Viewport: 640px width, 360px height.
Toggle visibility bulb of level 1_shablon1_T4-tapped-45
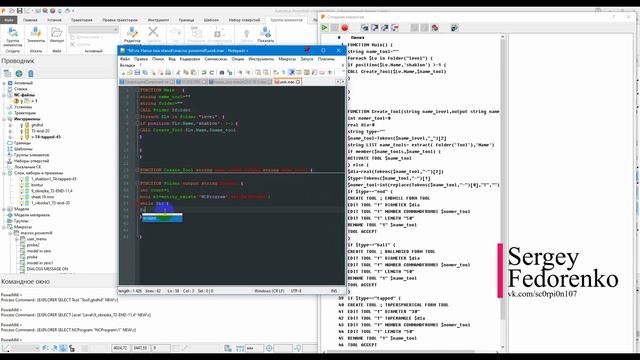22,179
